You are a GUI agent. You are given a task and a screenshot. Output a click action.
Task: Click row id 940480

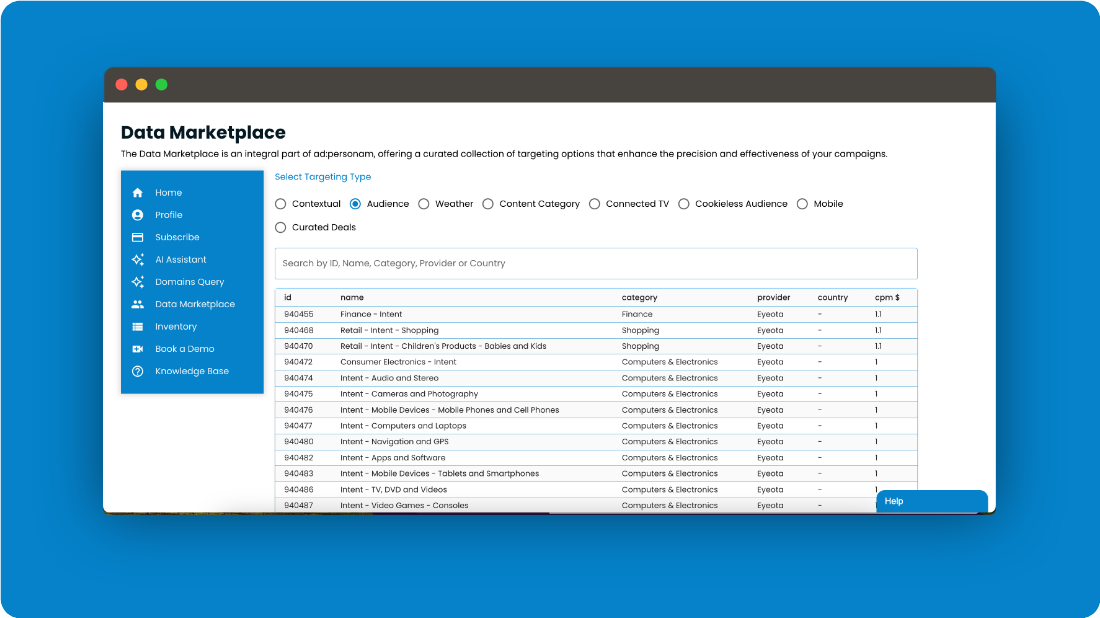tap(298, 442)
